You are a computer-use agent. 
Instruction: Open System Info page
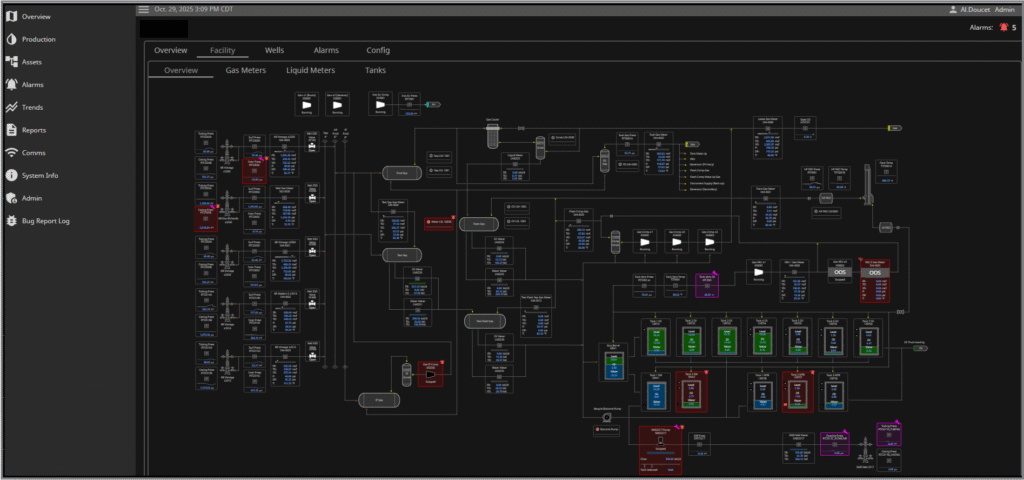[39, 175]
